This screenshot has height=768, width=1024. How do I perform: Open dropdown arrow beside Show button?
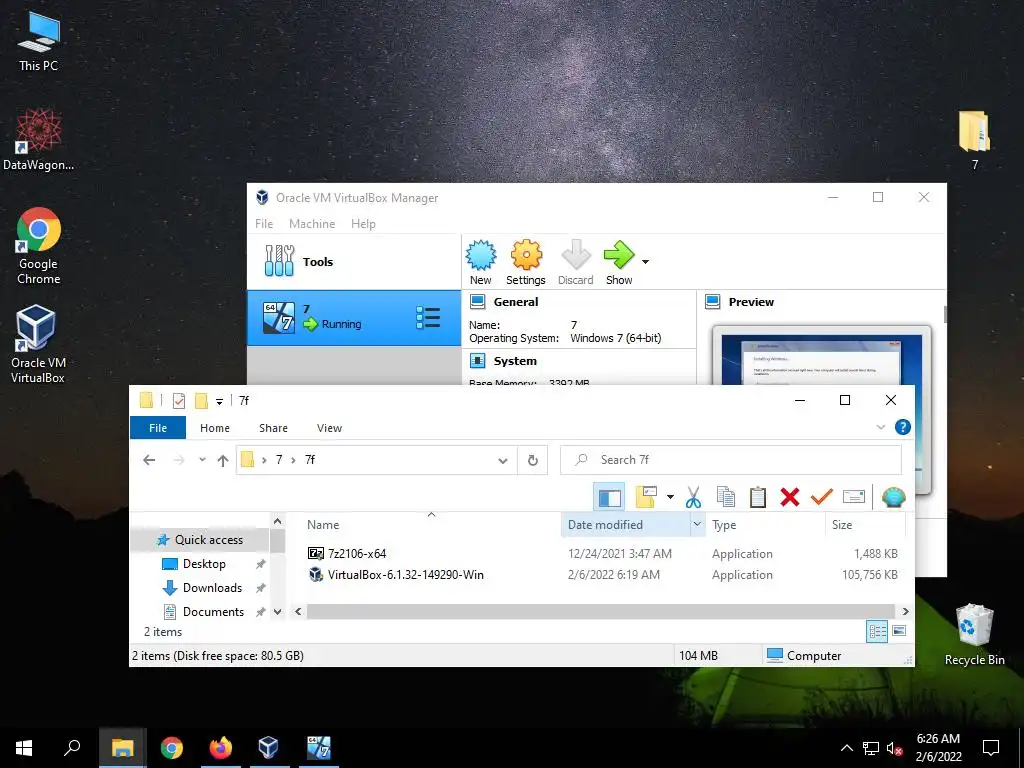(645, 262)
